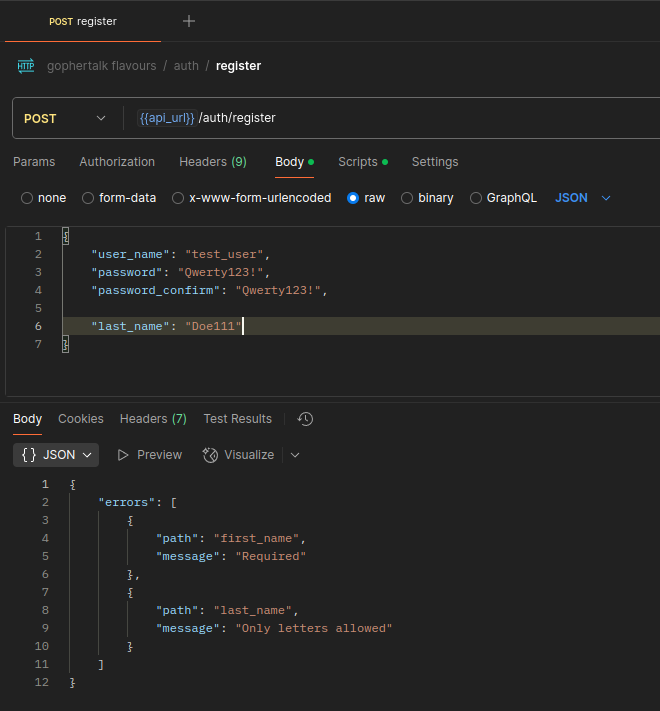This screenshot has width=660, height=711.
Task: Click the HTTP request type icon
Action: pyautogui.click(x=26, y=66)
